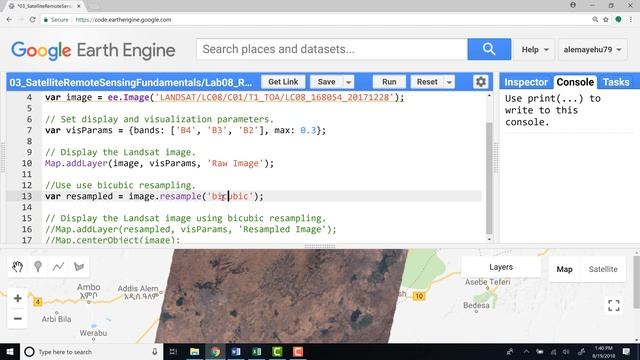Image resolution: width=640 pixels, height=360 pixels.
Task: Open the orange recorder taskbar app
Action: [x=298, y=351]
